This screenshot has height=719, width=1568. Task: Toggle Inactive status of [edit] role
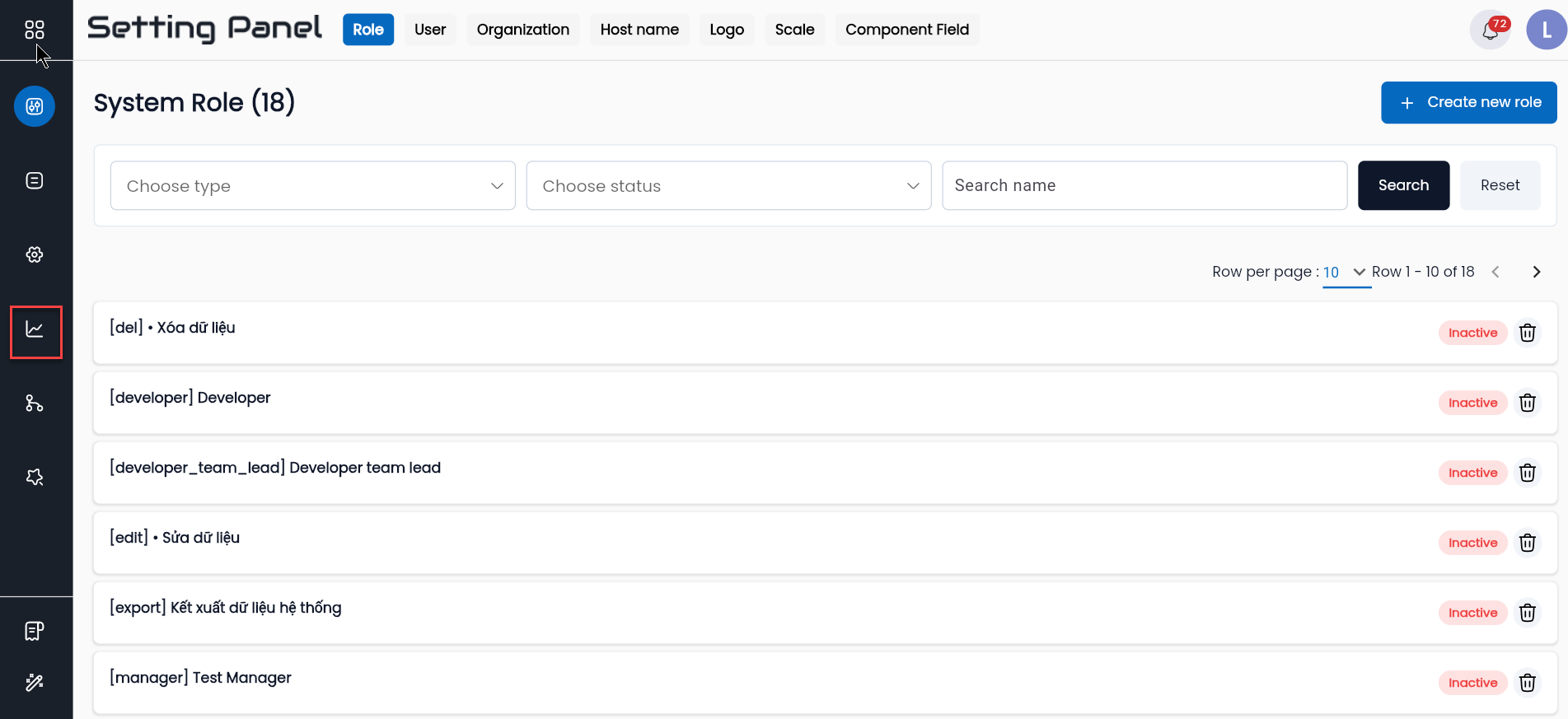click(1473, 543)
